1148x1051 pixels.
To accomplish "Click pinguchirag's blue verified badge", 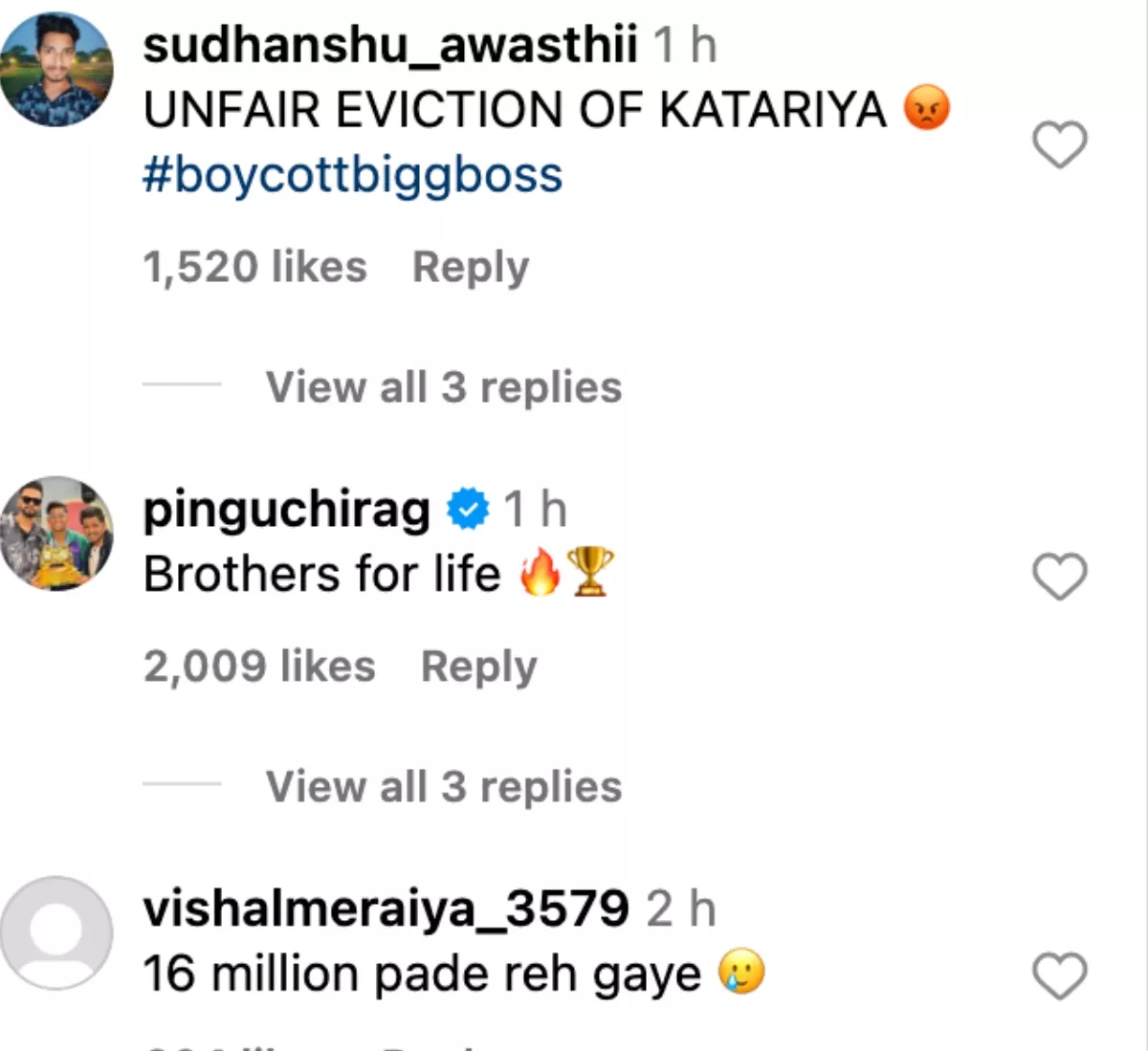I will tap(468, 510).
